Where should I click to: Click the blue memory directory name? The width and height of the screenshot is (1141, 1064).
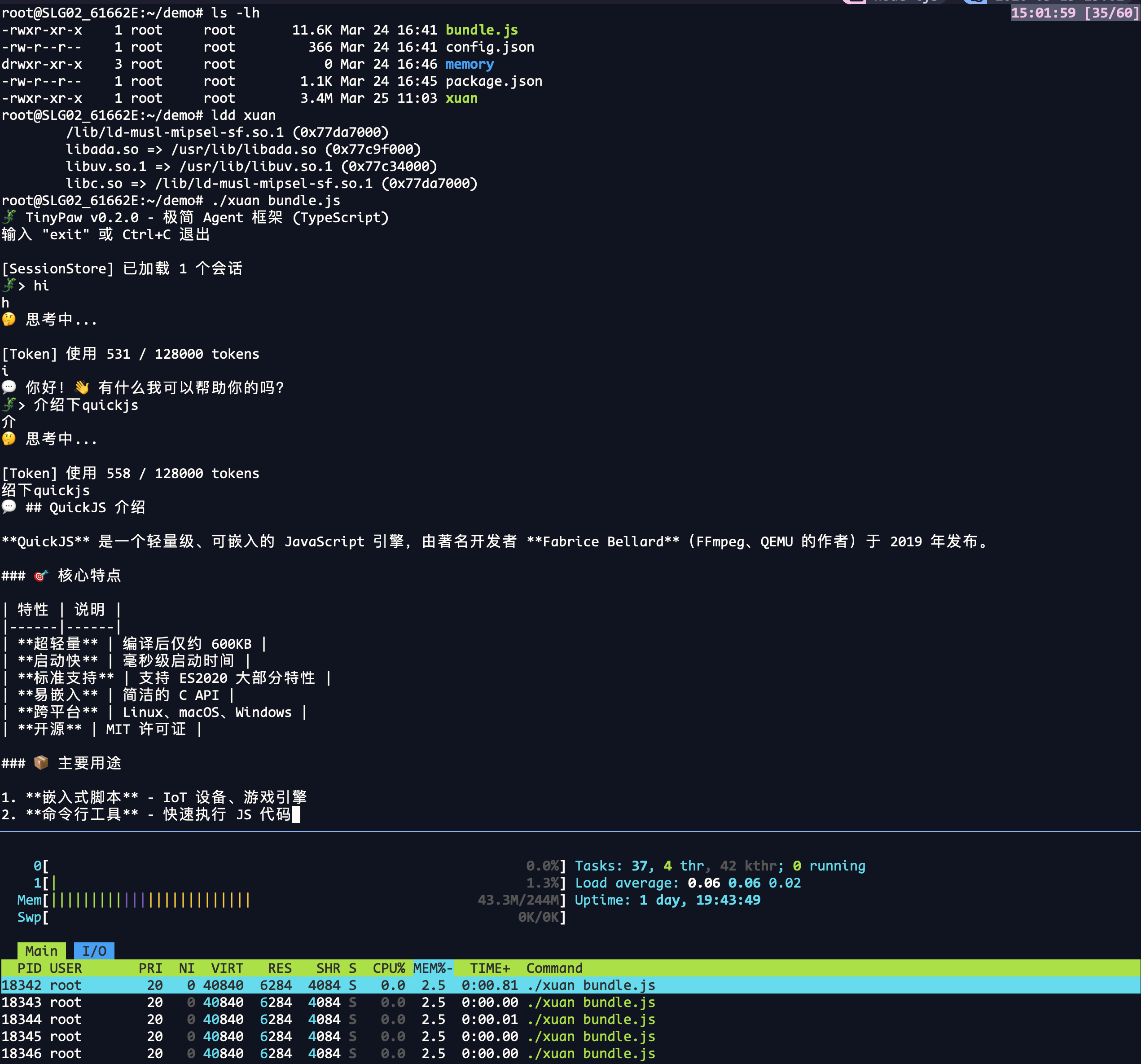[470, 64]
